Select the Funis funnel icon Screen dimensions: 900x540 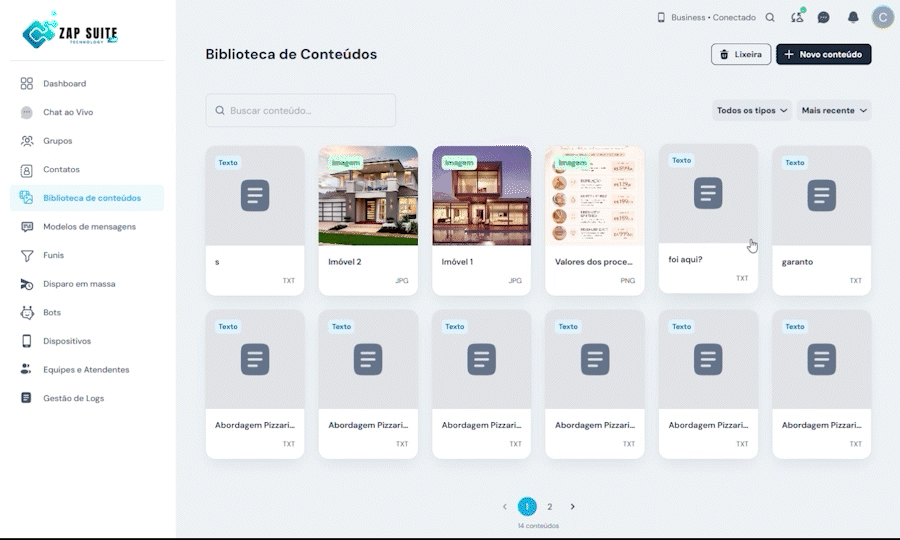(x=27, y=255)
